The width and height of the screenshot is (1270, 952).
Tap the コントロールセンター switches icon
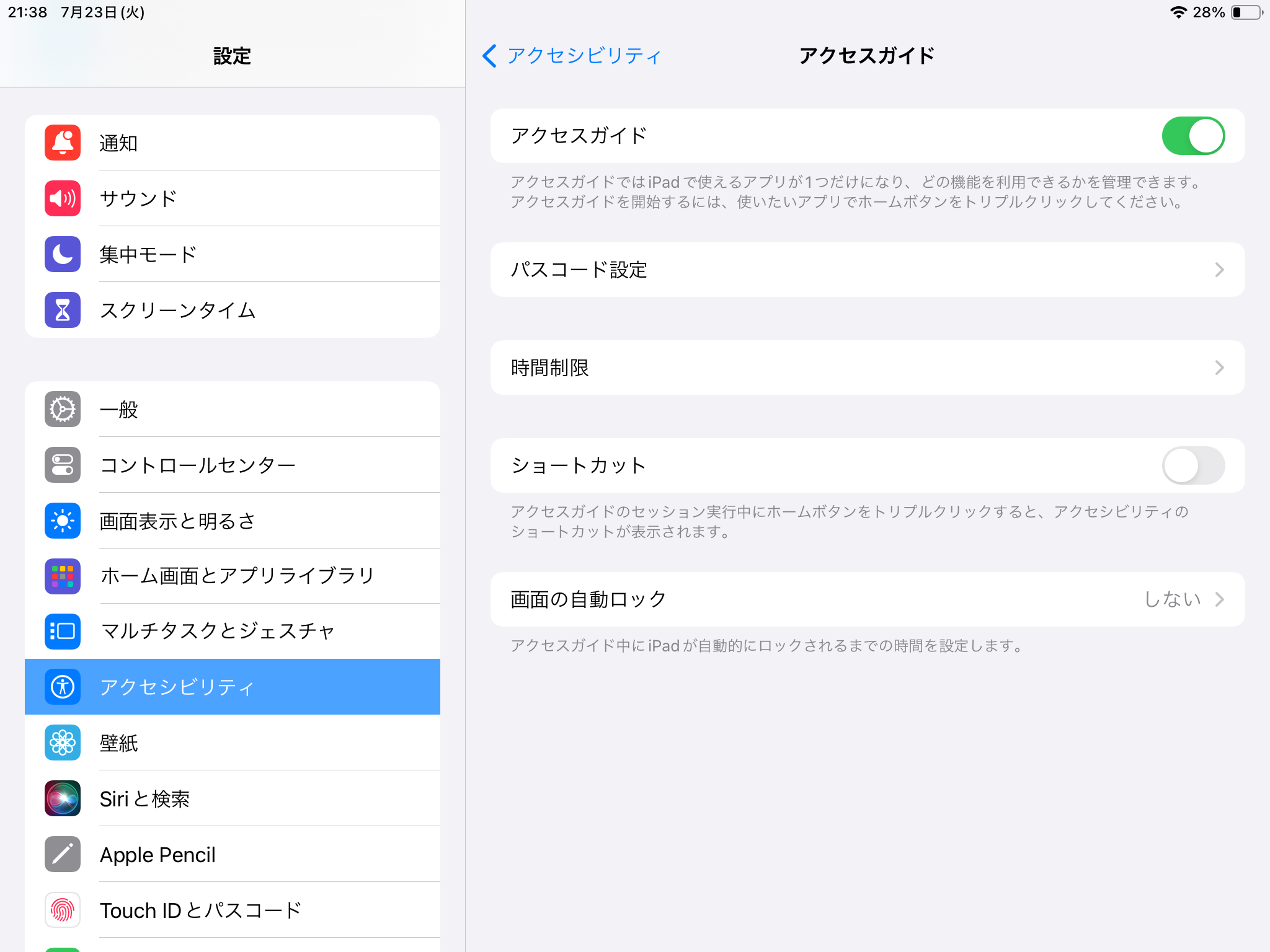pyautogui.click(x=63, y=465)
